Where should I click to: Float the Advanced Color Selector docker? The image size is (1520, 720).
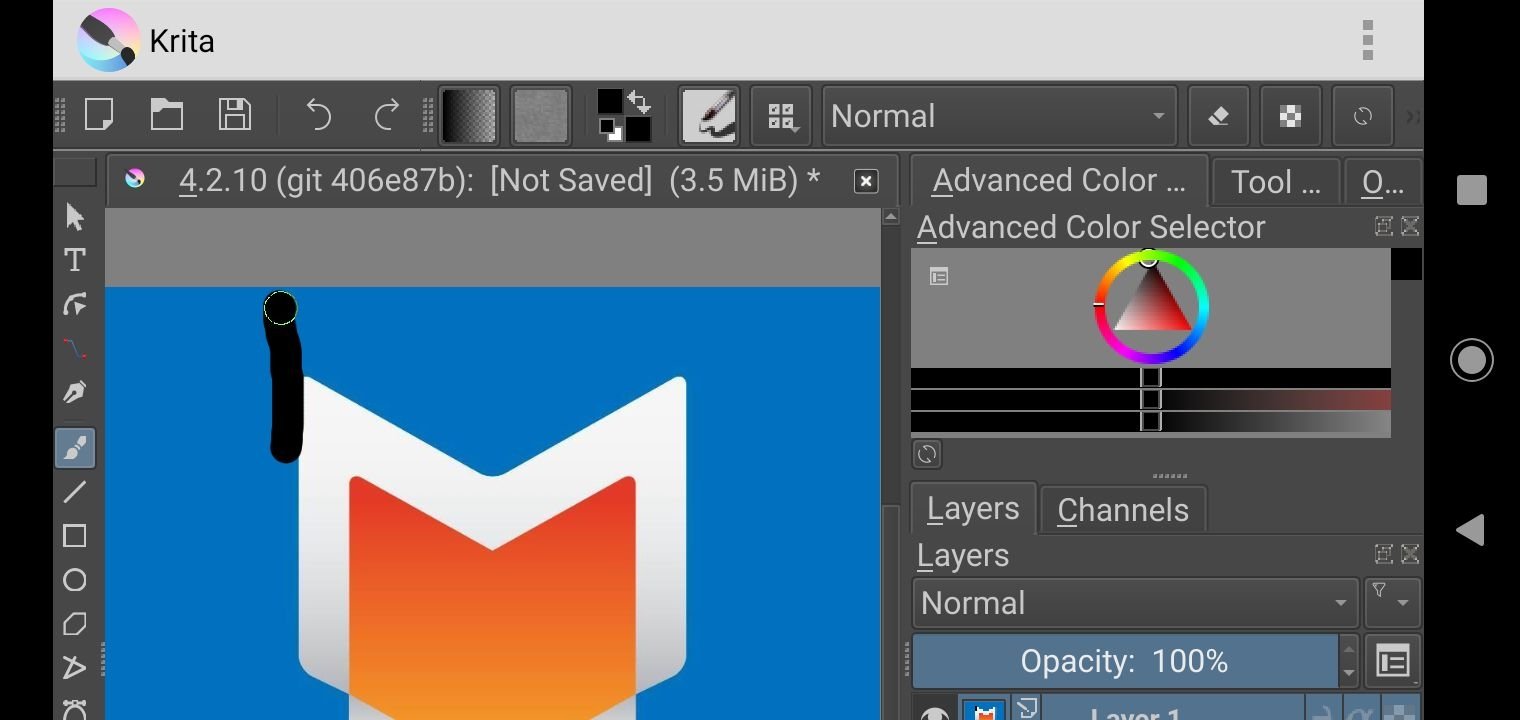tap(1384, 227)
